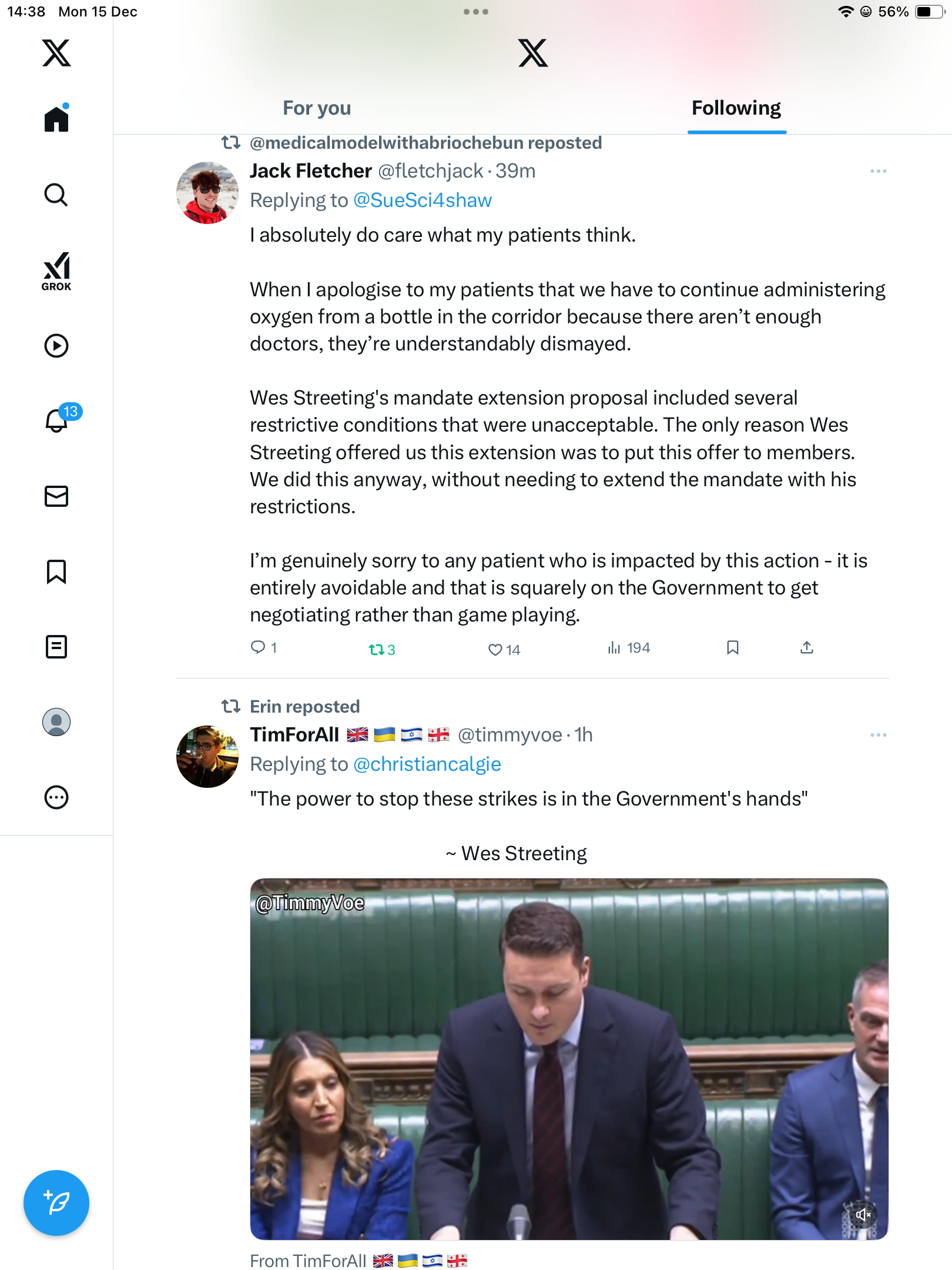Switch to the For you tab
This screenshot has height=1270, width=952.
tap(317, 108)
